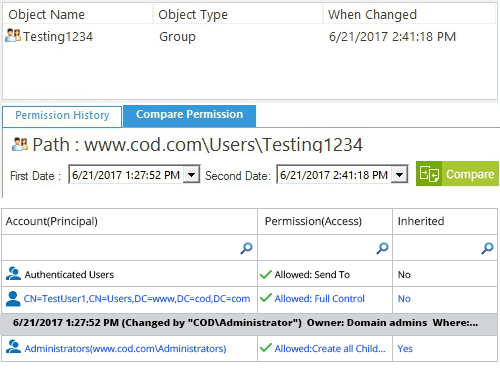Click the Allowed: Full Control permission cell
This screenshot has width=500, height=390.
pyautogui.click(x=325, y=299)
